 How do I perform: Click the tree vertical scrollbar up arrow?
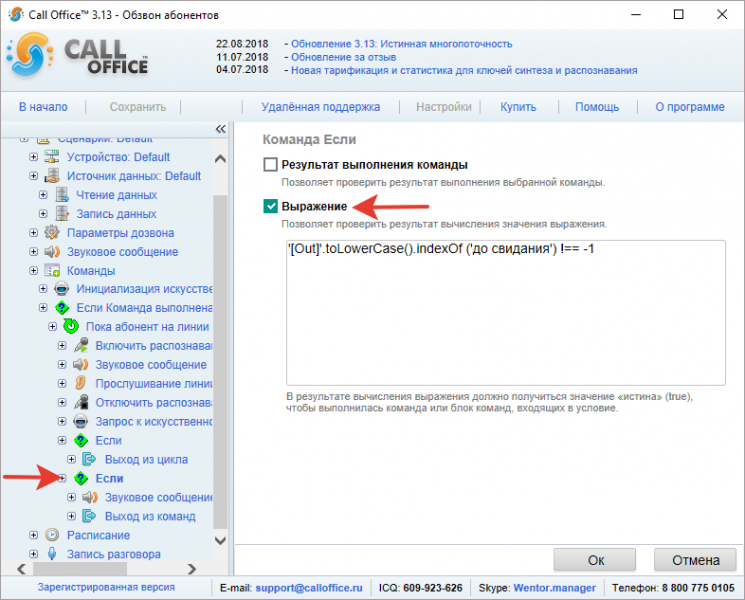220,159
